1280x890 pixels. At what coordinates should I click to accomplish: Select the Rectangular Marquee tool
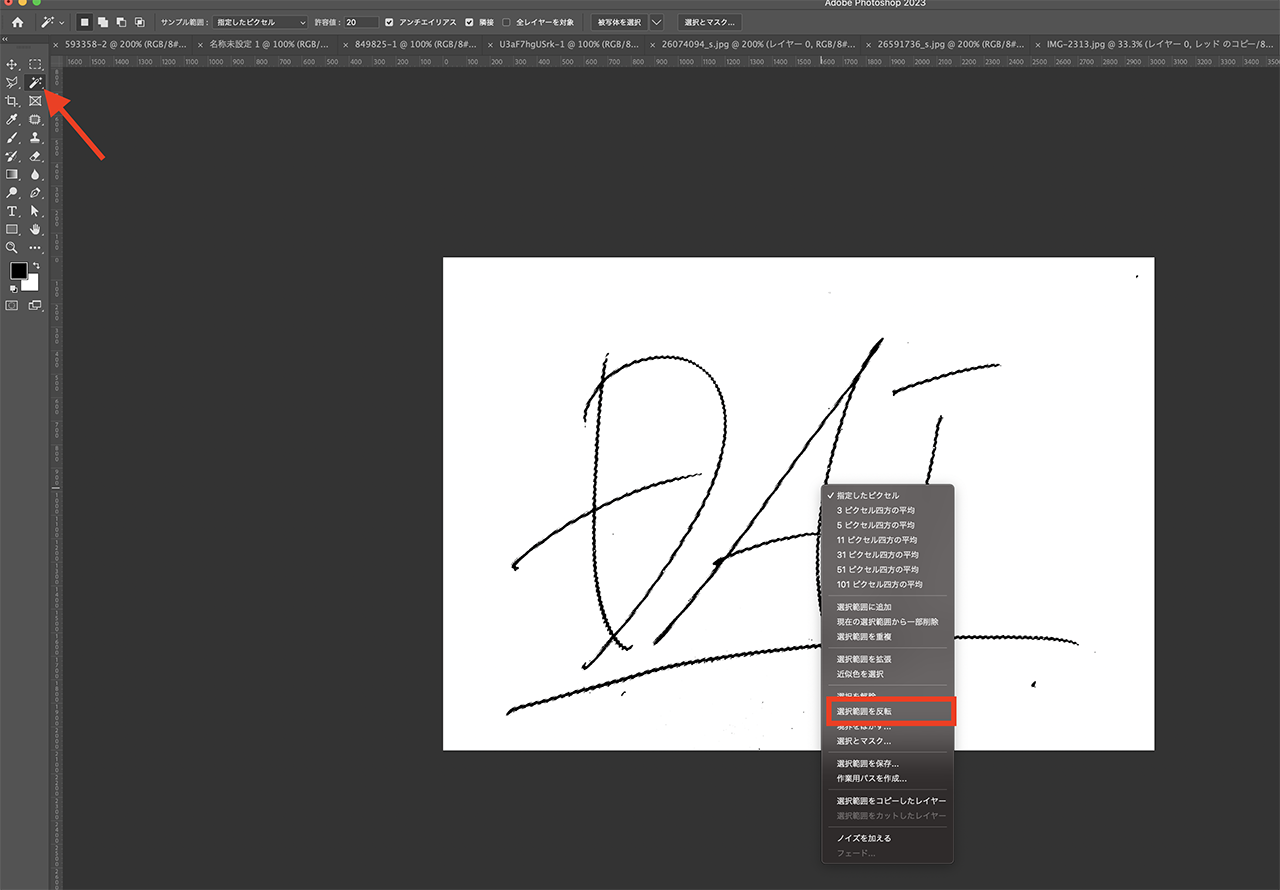[35, 64]
